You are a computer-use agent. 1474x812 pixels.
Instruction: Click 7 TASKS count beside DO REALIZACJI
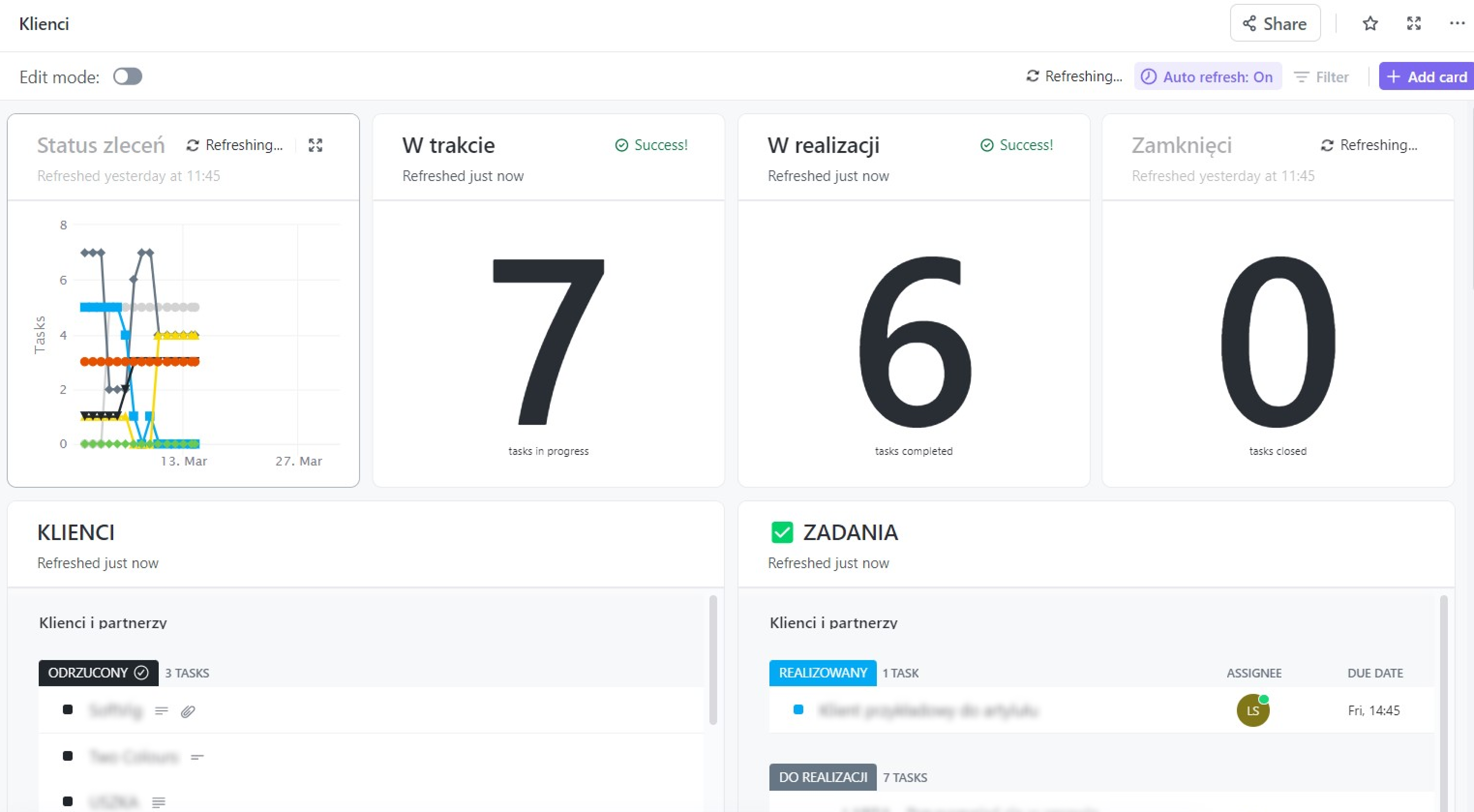[904, 778]
